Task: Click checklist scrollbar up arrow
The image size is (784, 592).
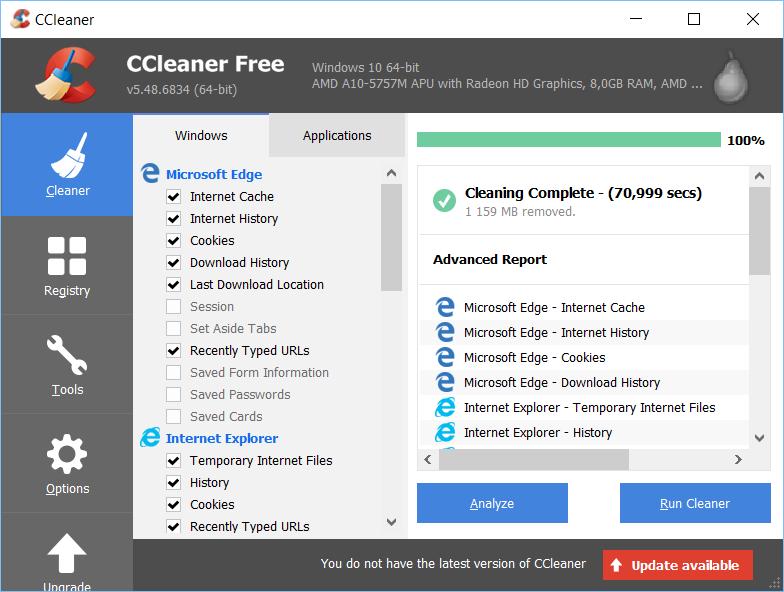Action: (392, 173)
